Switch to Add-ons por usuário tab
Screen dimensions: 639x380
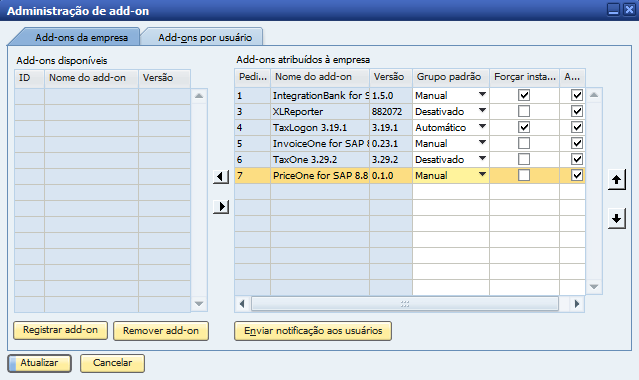205,38
